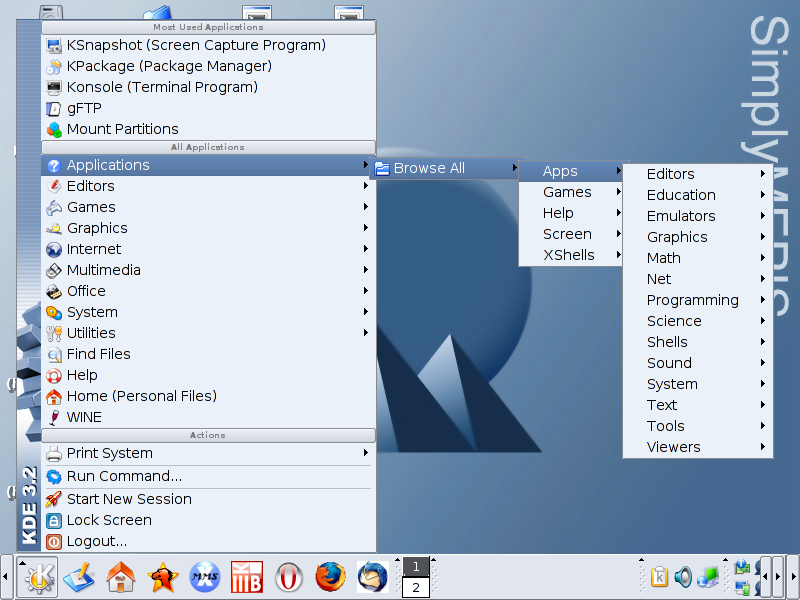Open Thunderbird mail from the panel
Image resolution: width=800 pixels, height=600 pixels.
coord(372,577)
